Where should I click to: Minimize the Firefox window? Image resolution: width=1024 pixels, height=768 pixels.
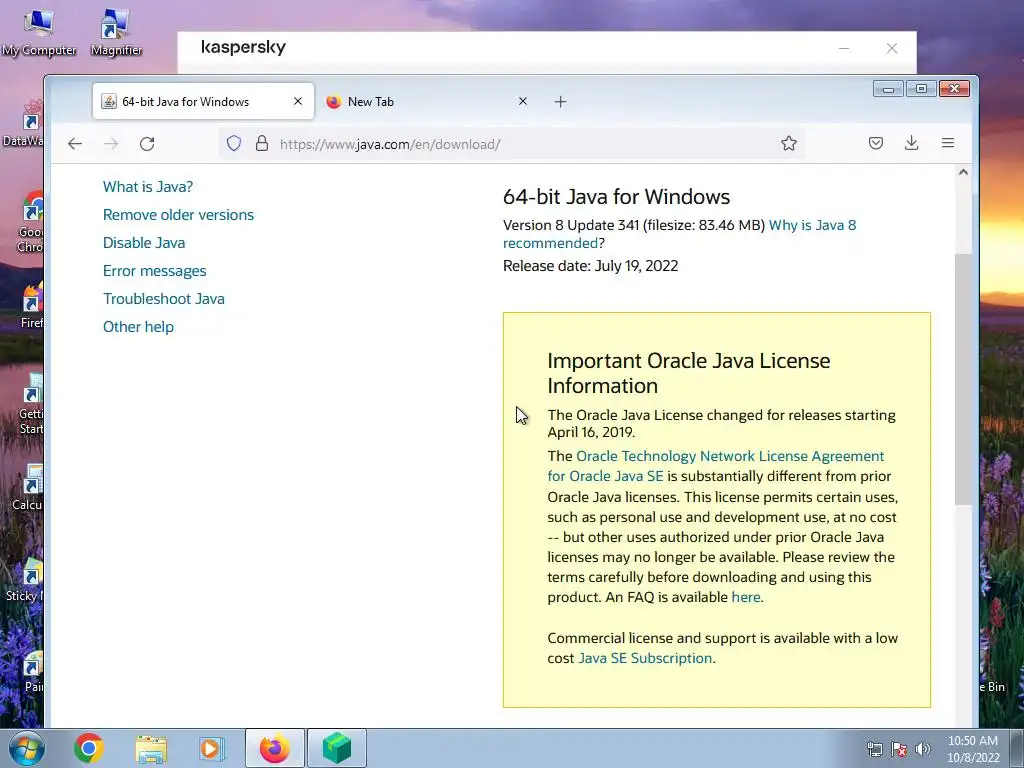pos(888,89)
